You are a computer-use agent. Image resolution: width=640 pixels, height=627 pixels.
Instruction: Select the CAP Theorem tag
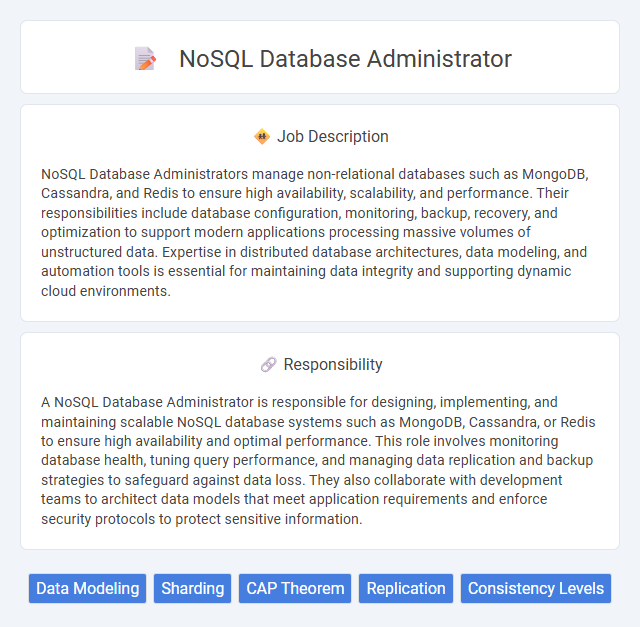[295, 589]
